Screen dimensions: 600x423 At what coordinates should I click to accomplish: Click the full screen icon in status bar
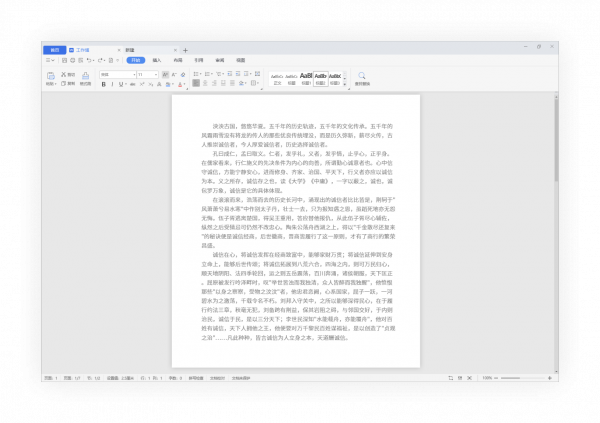(470, 378)
